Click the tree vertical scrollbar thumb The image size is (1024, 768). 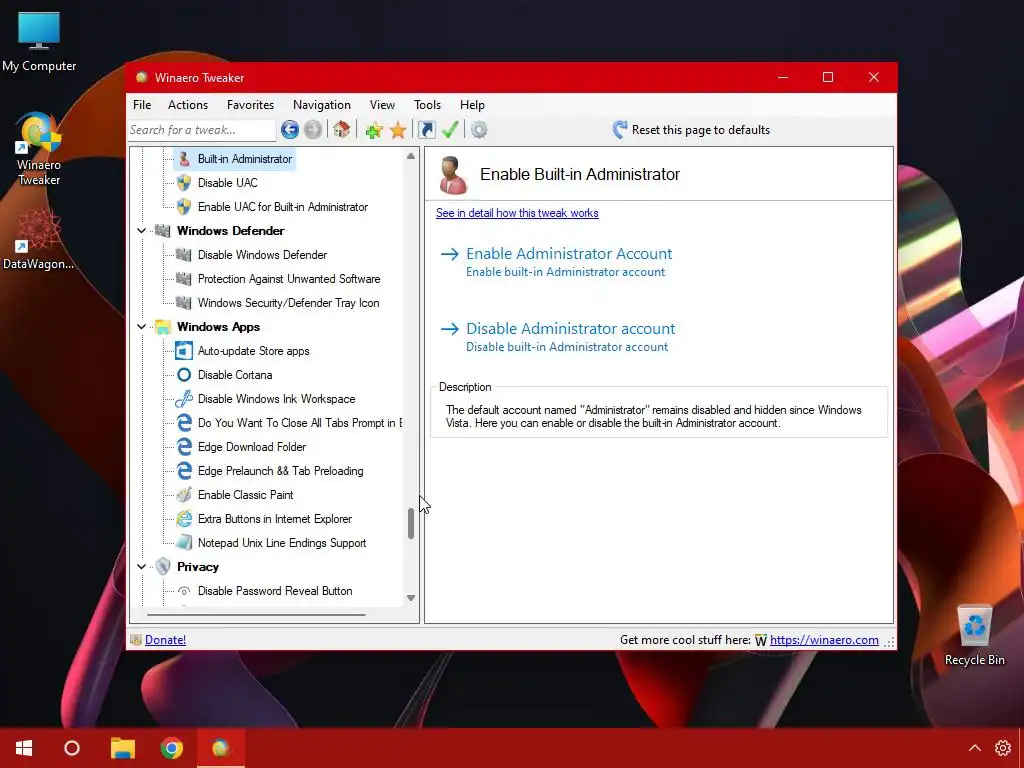[x=411, y=523]
